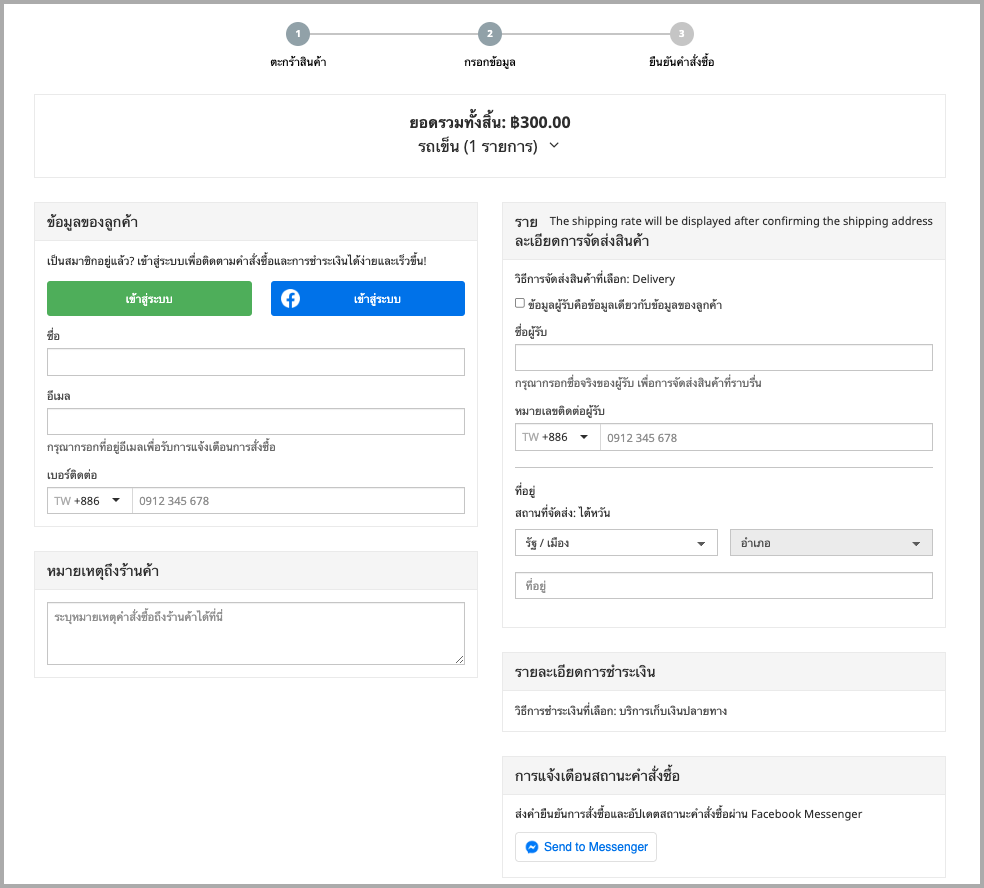Expand the cart summary chevron (1 รายการ)
The width and height of the screenshot is (984, 888).
click(x=554, y=146)
